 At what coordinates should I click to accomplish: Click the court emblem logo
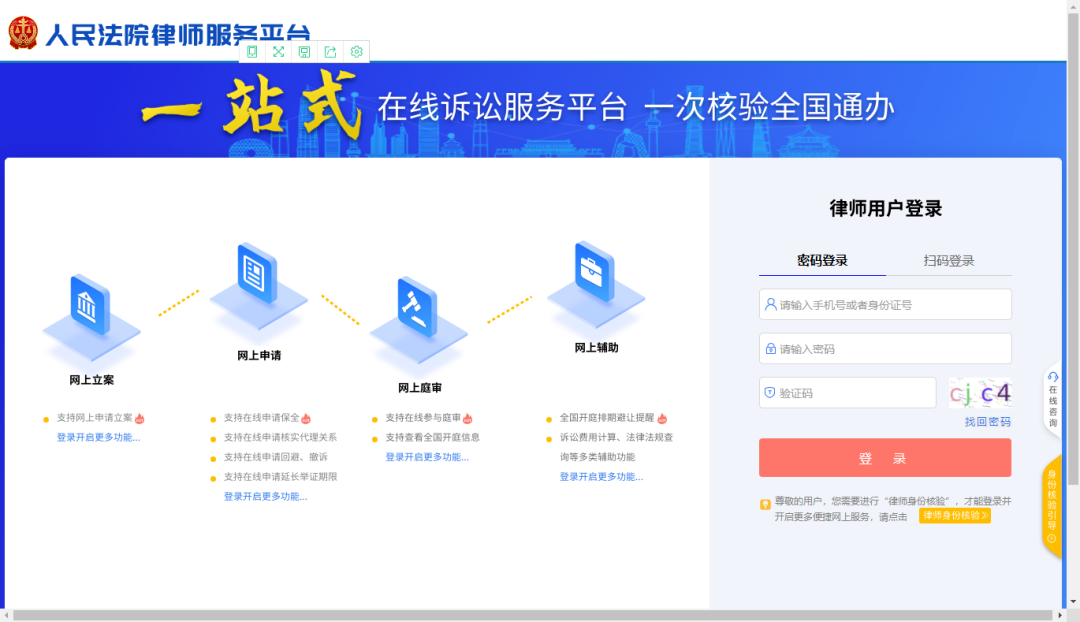click(23, 32)
